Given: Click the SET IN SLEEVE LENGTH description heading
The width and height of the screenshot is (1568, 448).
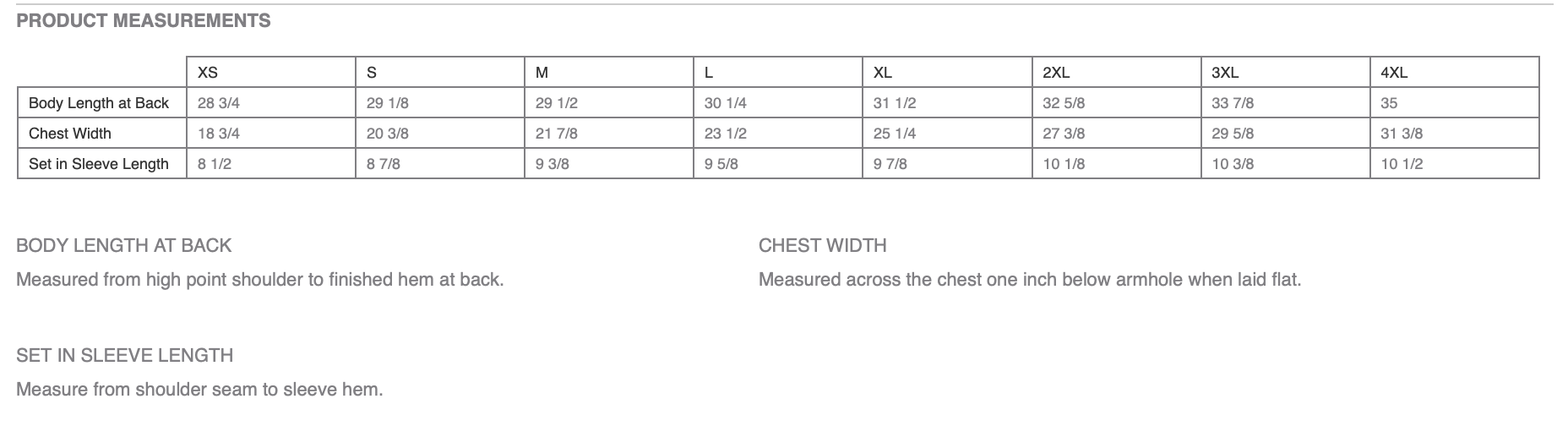Looking at the screenshot, I should pyautogui.click(x=124, y=356).
